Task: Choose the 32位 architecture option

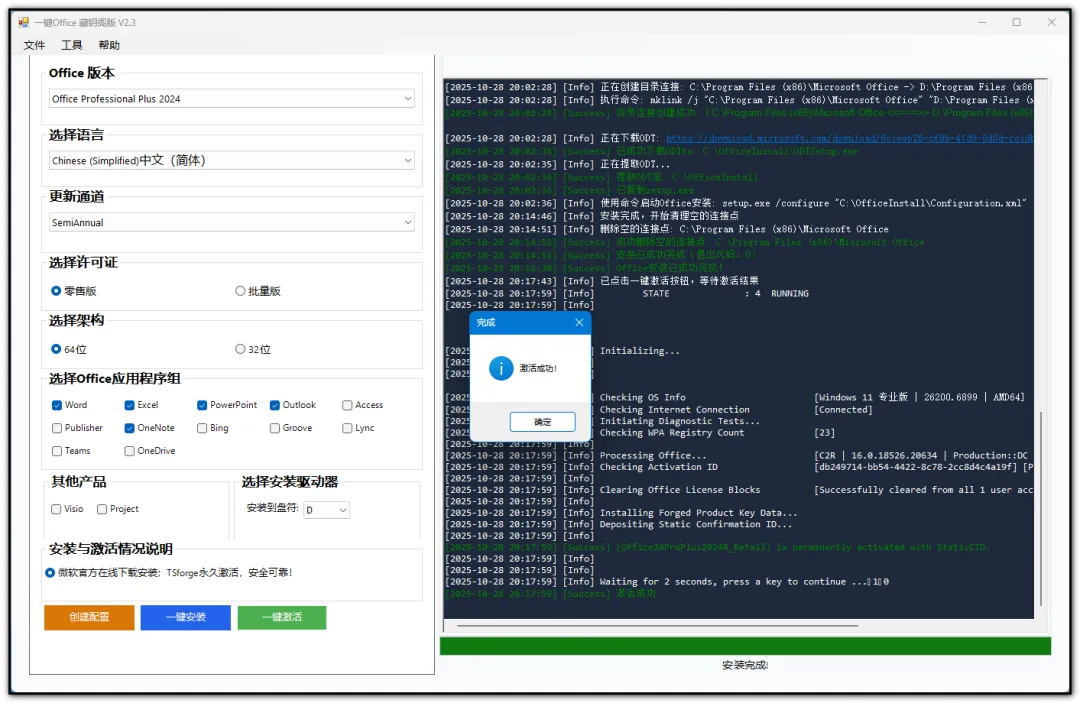Action: point(240,349)
